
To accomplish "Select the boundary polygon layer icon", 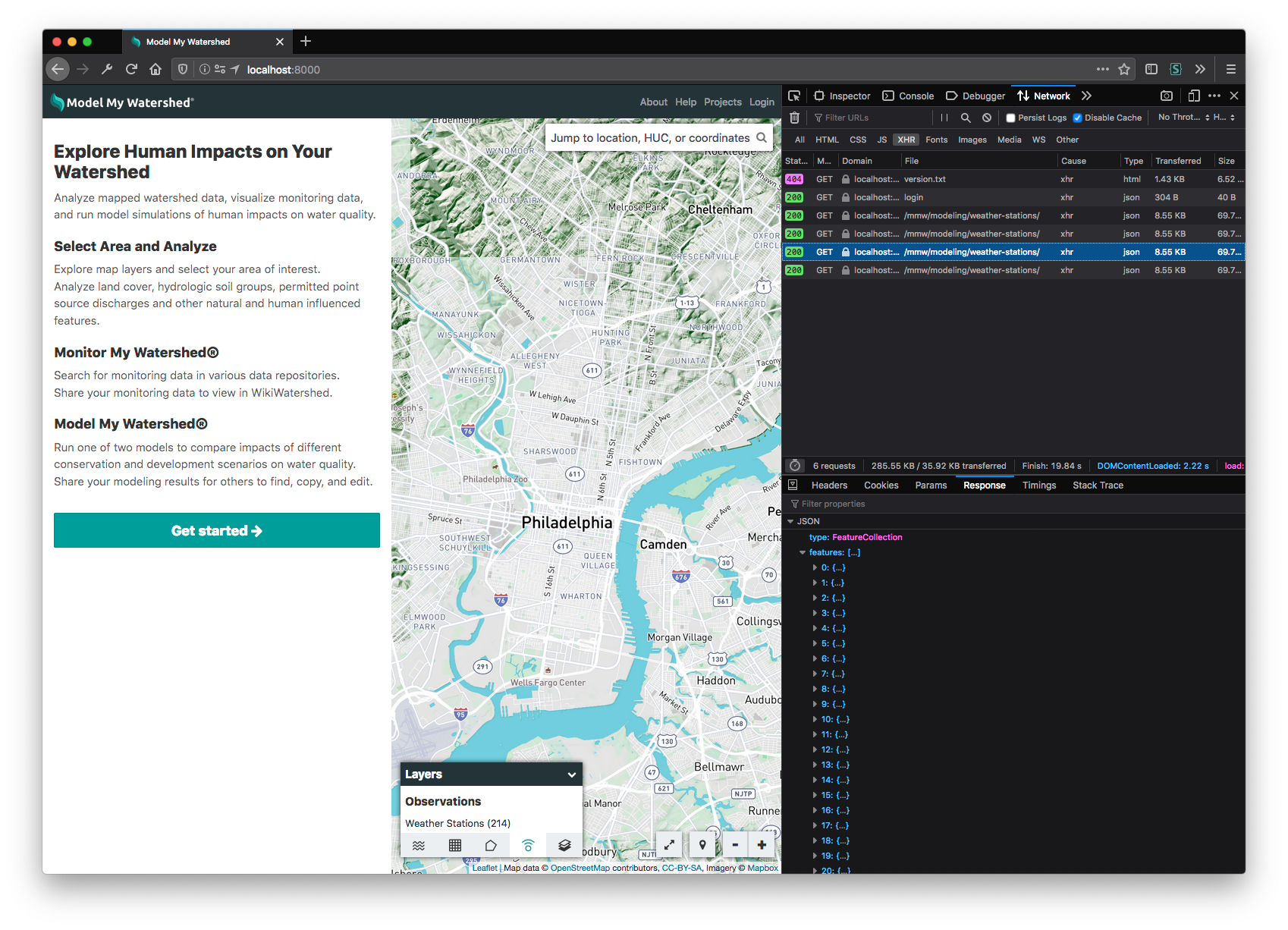I will pyautogui.click(x=491, y=845).
